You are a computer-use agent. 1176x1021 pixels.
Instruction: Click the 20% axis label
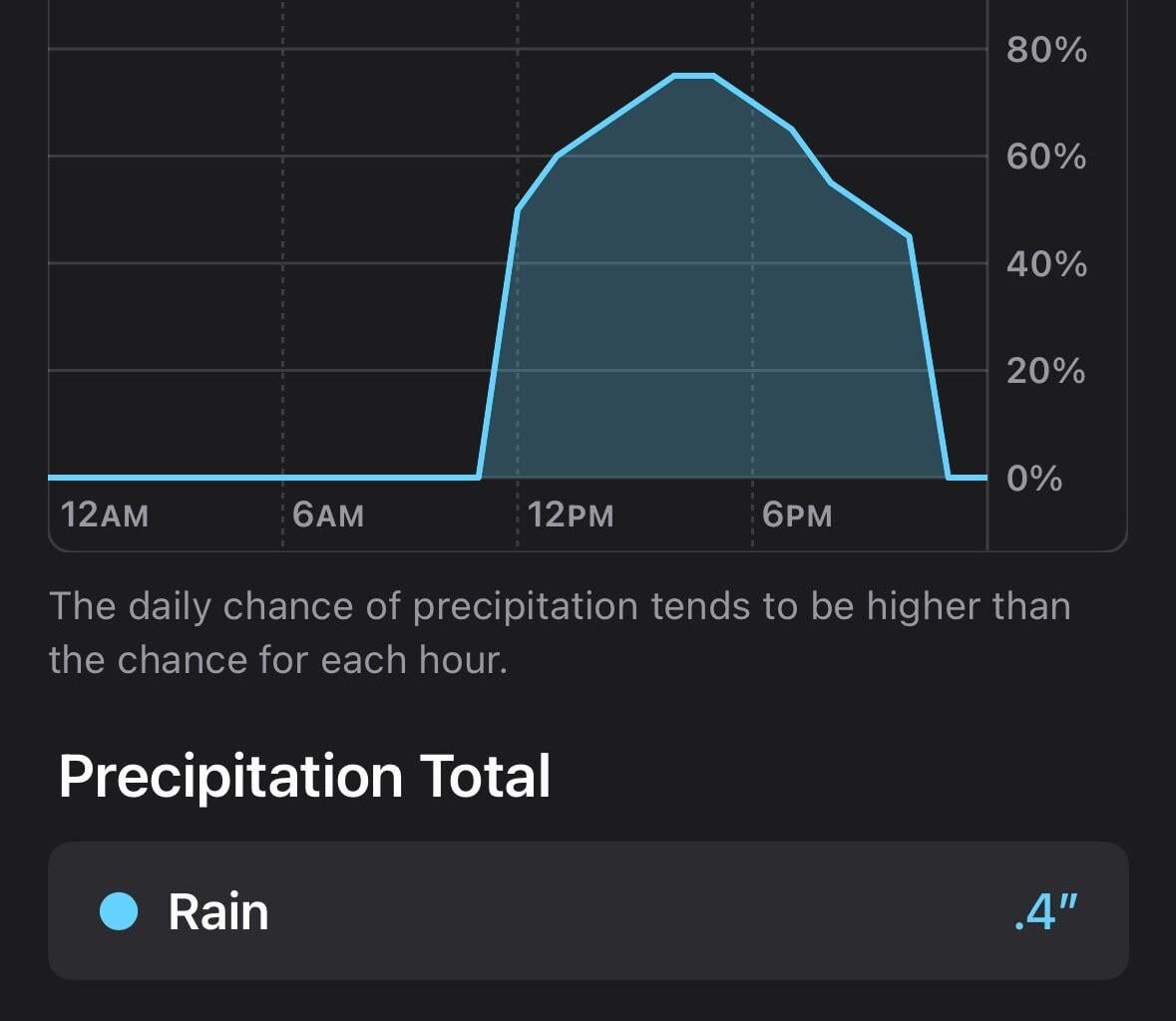pos(1042,372)
